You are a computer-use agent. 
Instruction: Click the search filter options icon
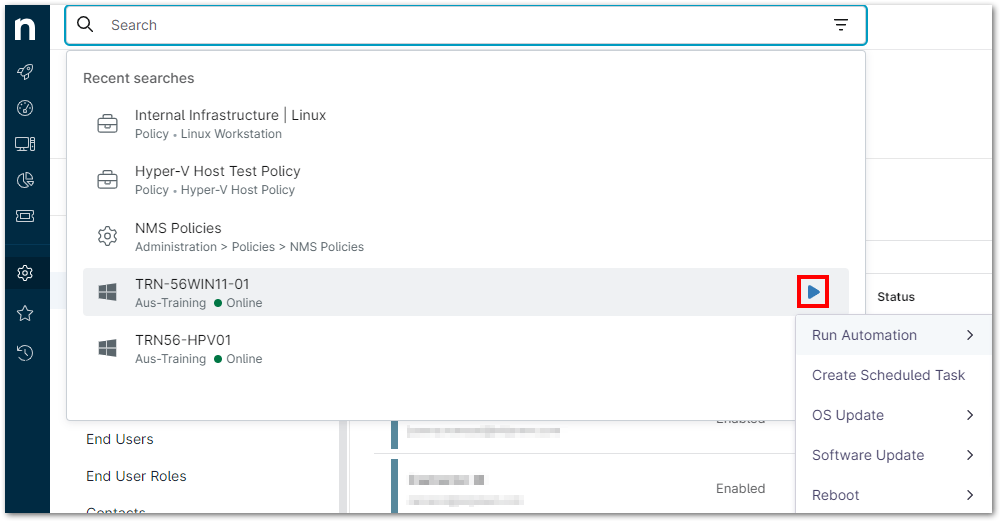coord(841,25)
